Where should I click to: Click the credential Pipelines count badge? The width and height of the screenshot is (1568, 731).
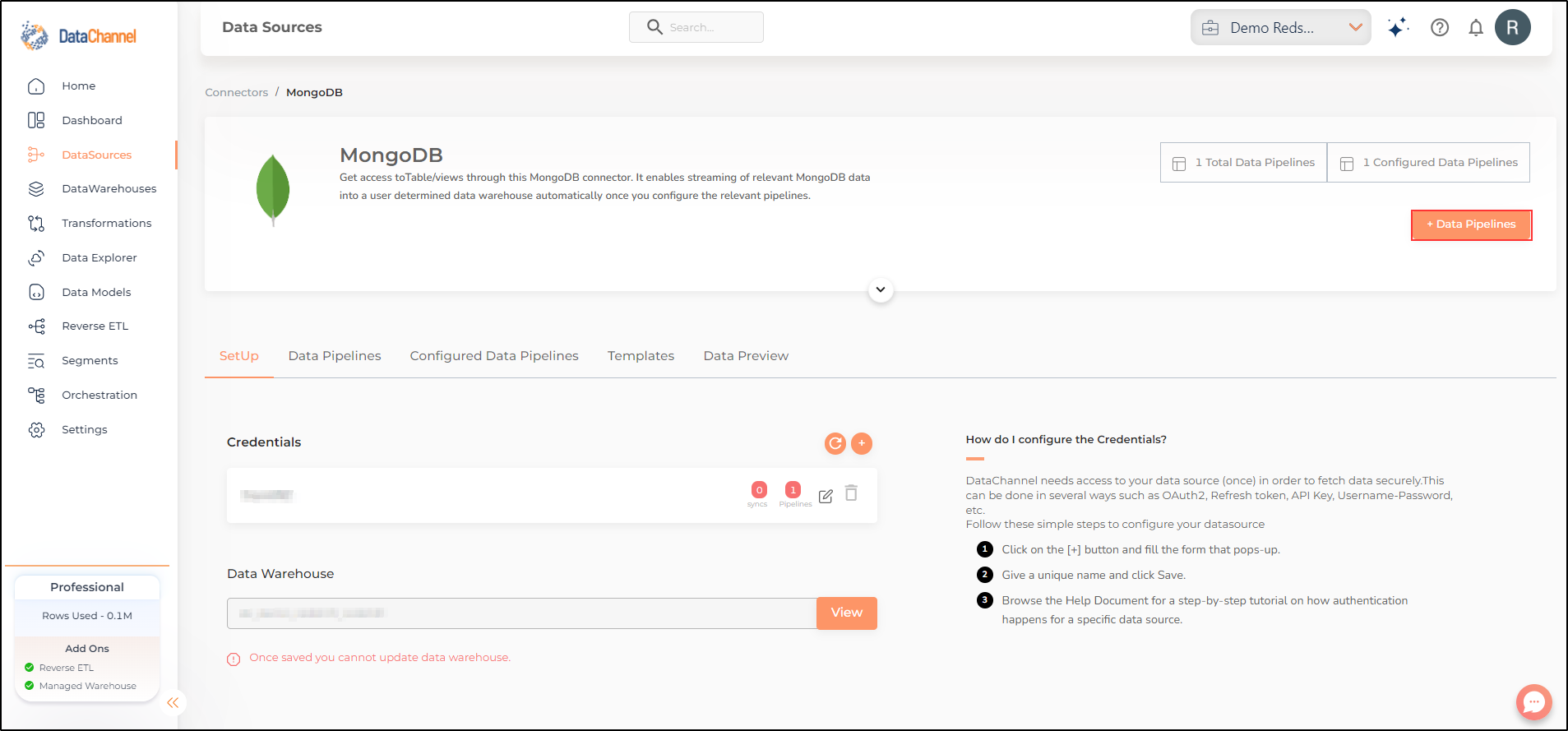pos(793,489)
